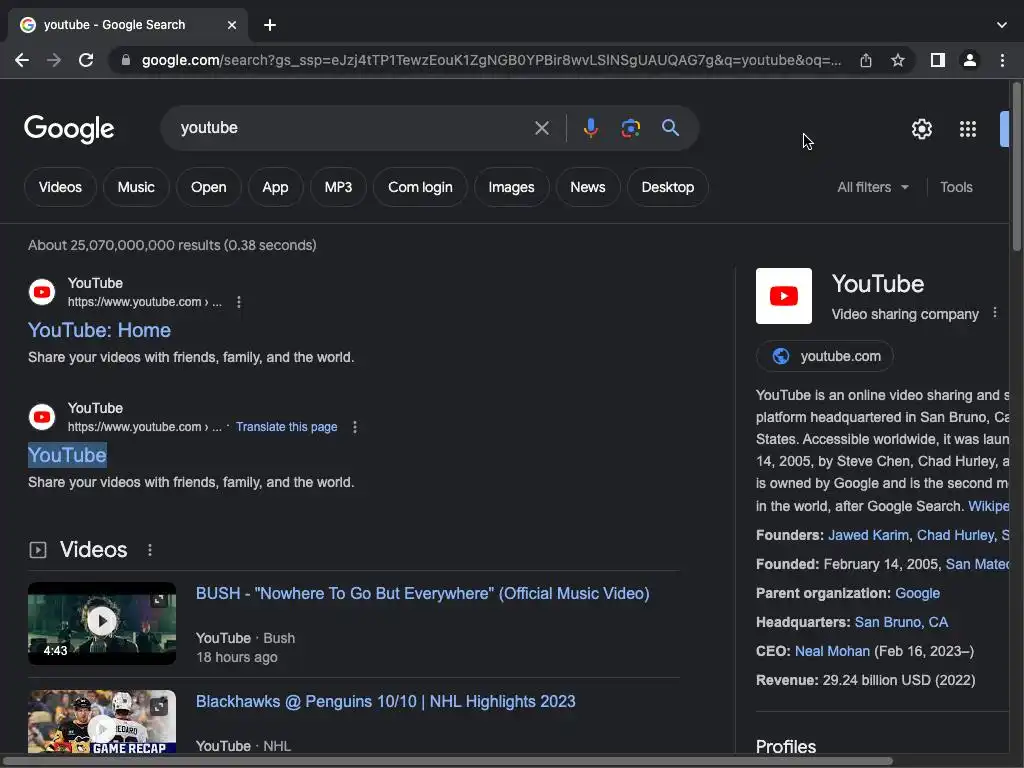1024x768 pixels.
Task: Select the News filter chip
Action: pos(588,187)
